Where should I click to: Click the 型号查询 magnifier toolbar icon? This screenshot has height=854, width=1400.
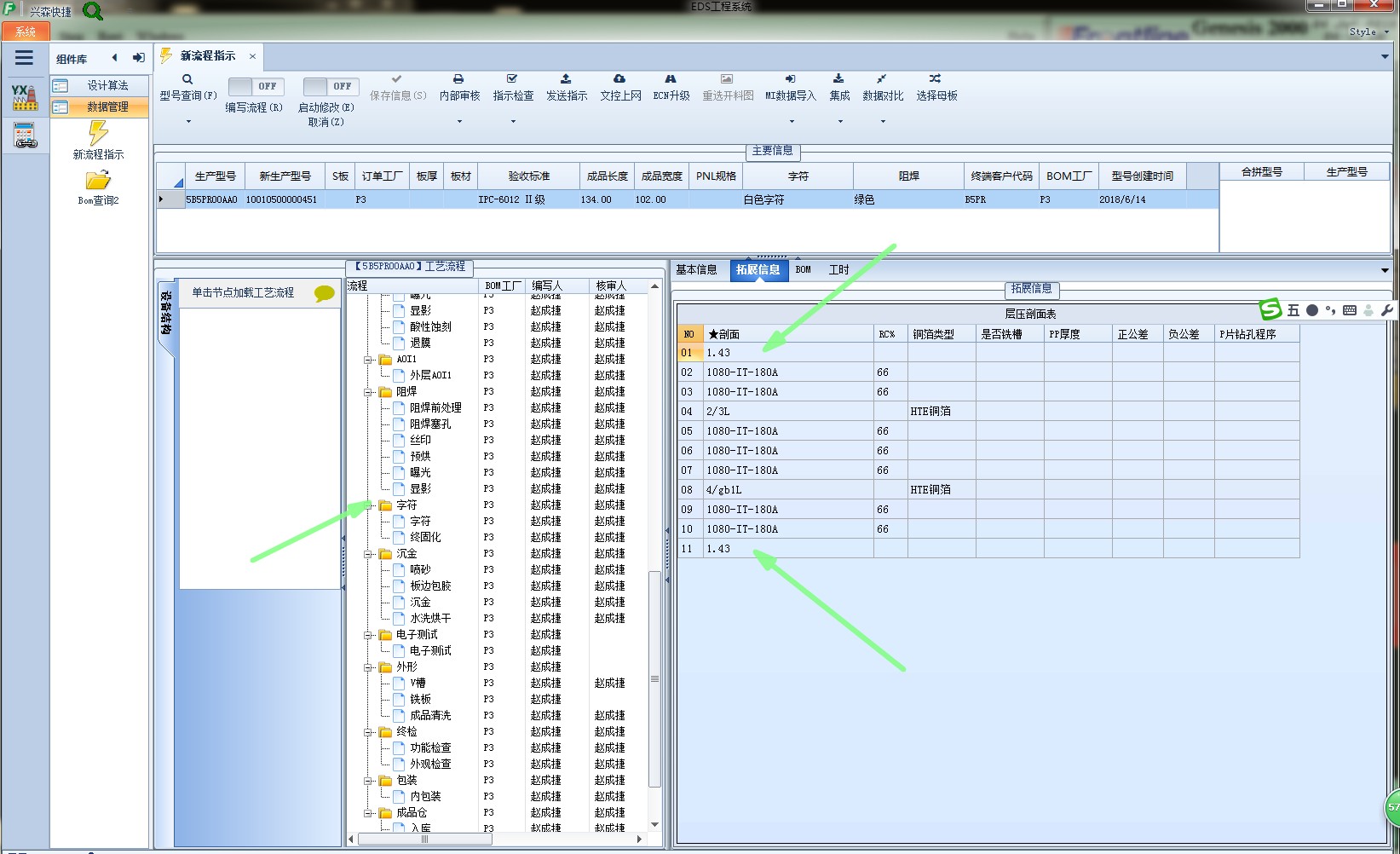coord(187,79)
